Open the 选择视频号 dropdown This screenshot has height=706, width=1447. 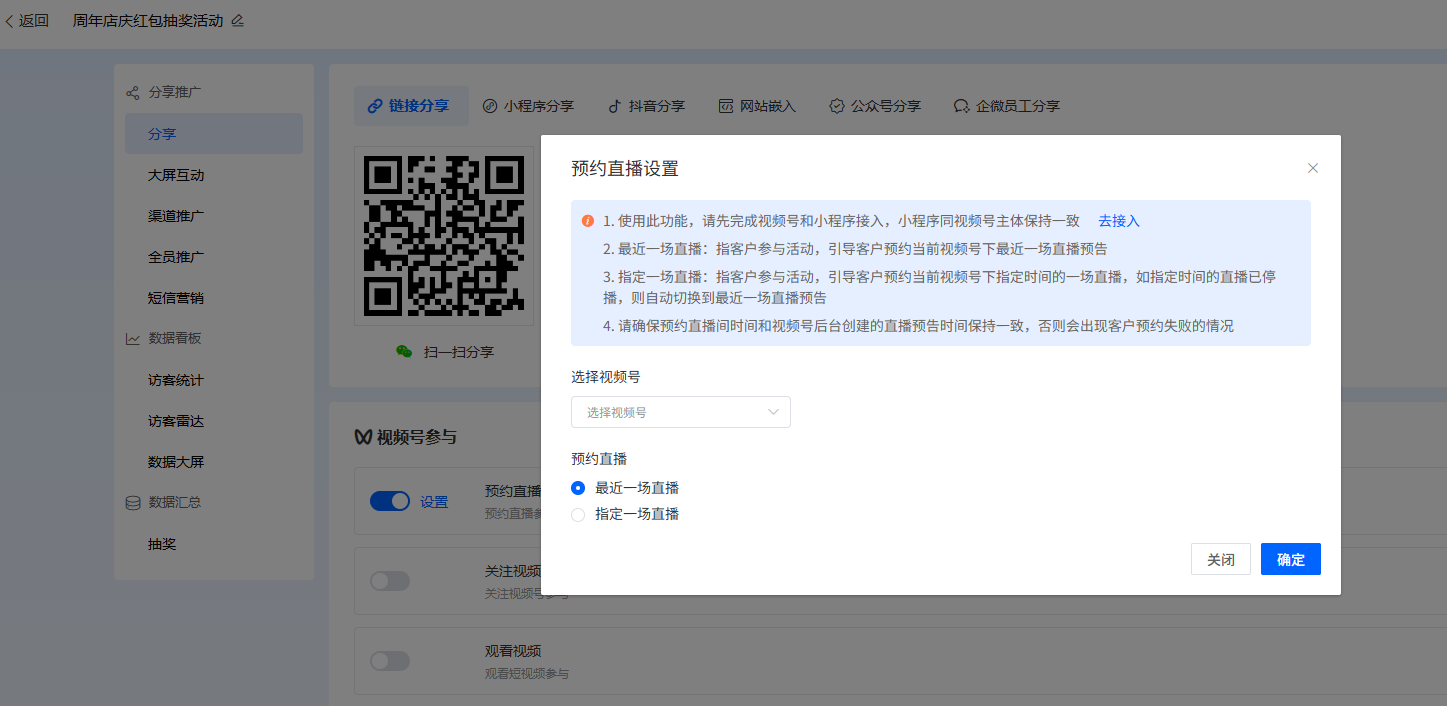[x=680, y=412]
